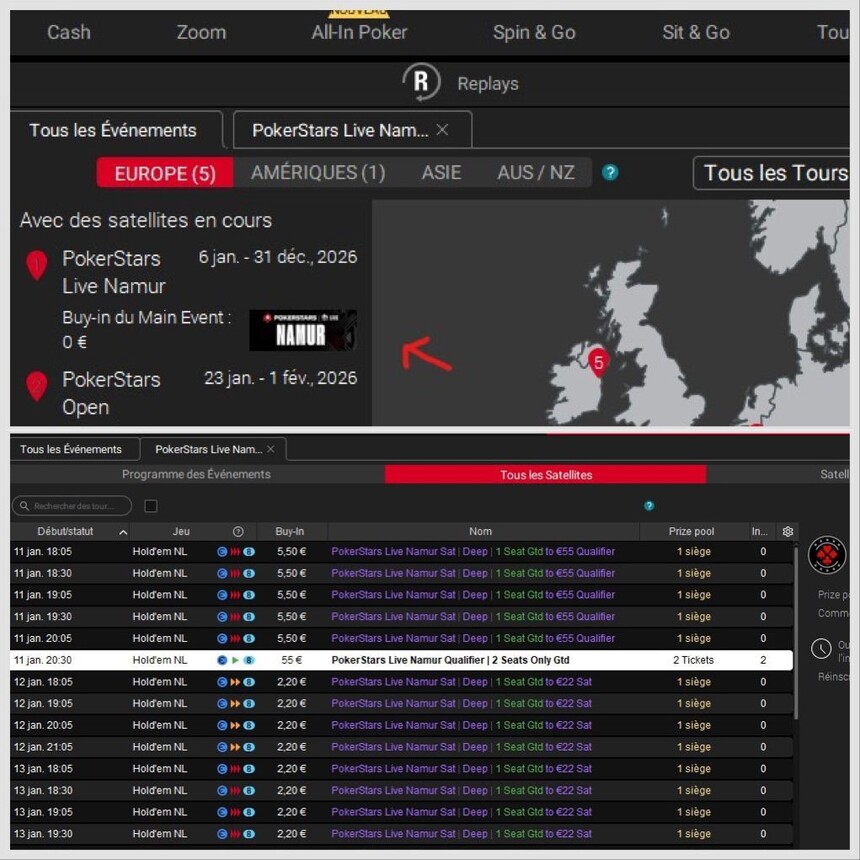Sort the list by Buy-In column header
This screenshot has height=860, width=860.
291,532
